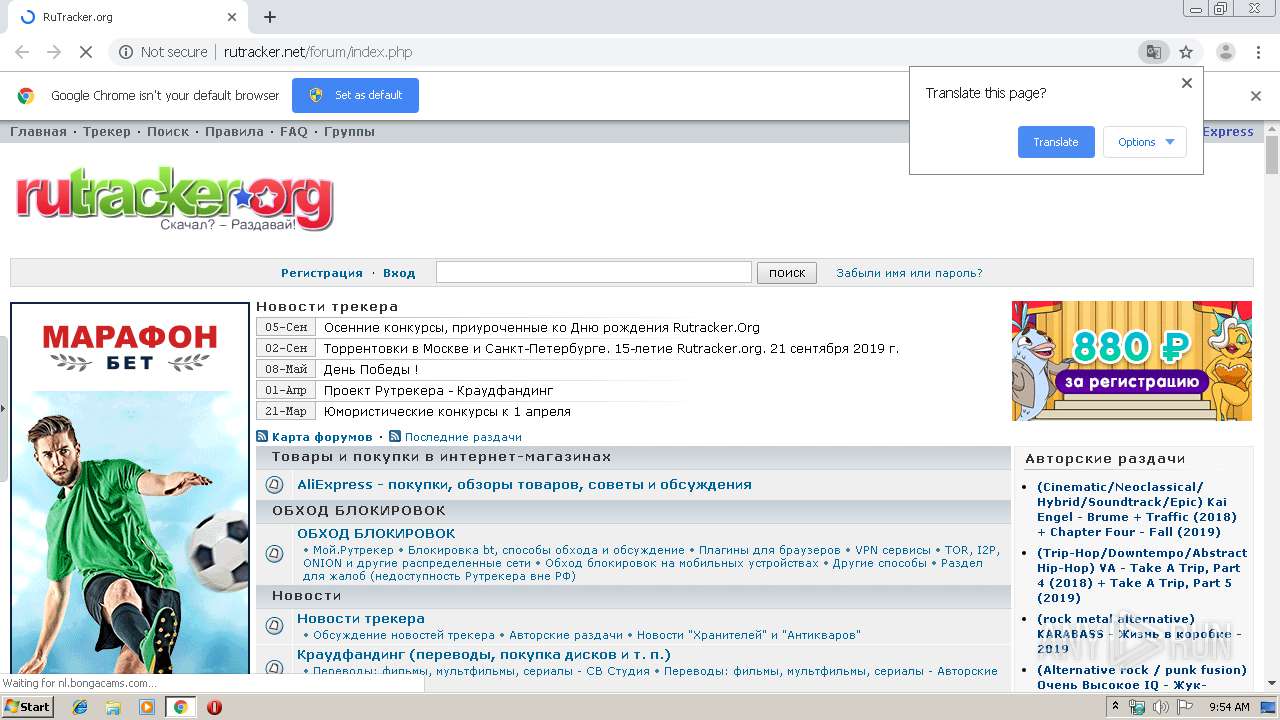Click Translate button in popup

click(1056, 142)
